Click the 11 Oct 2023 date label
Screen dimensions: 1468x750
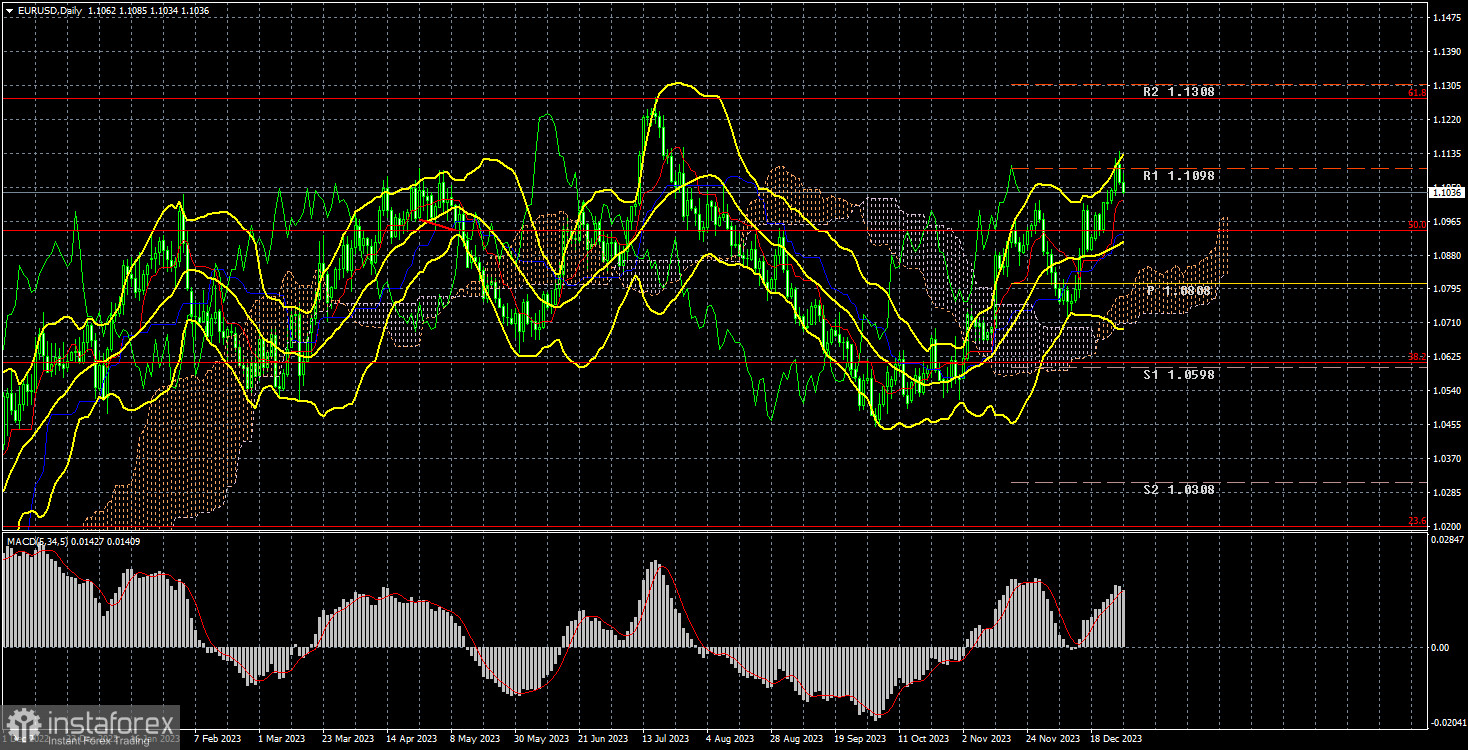pos(923,739)
